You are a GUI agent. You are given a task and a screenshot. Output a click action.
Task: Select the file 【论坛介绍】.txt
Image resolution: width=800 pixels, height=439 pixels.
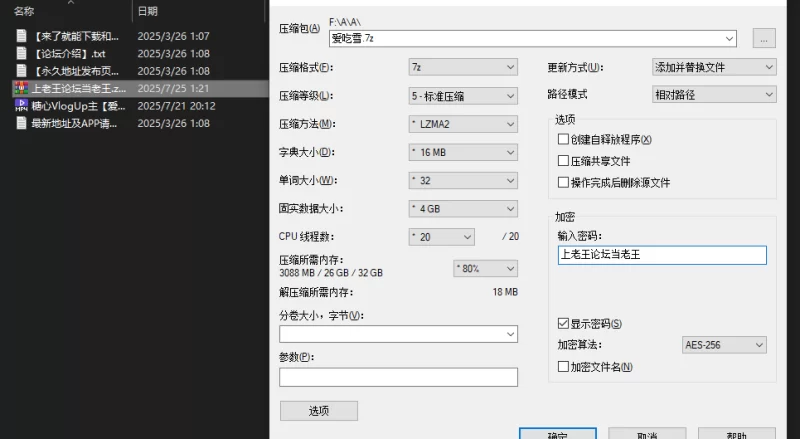pyautogui.click(x=69, y=53)
